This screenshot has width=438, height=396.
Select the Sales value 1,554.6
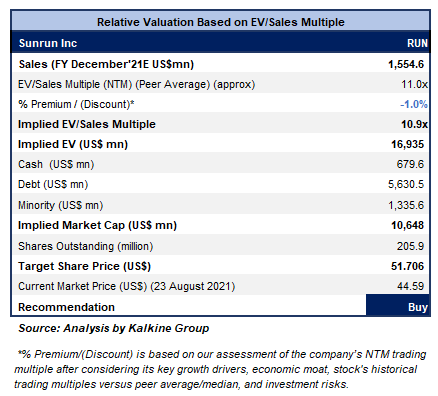[406, 64]
